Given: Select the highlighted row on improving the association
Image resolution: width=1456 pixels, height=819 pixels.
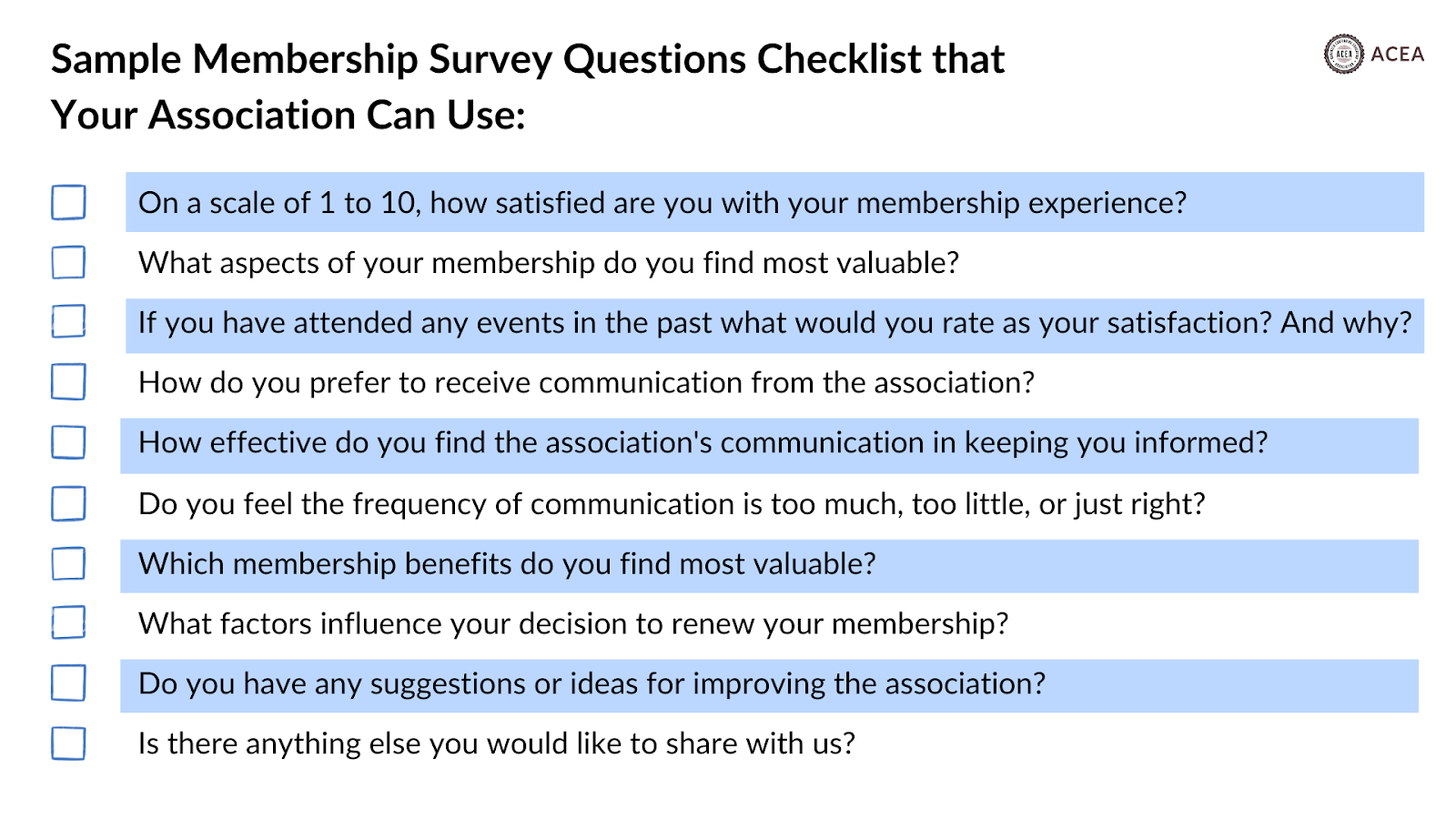Looking at the screenshot, I should click(769, 686).
